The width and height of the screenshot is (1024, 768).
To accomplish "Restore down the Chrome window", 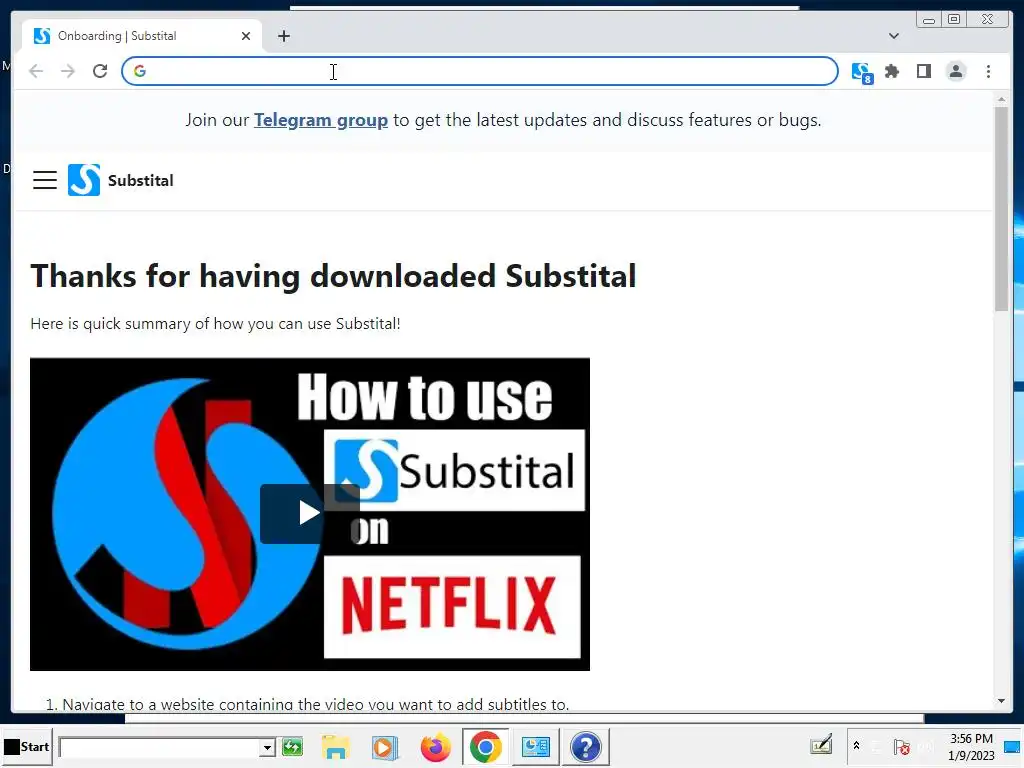I will click(954, 20).
